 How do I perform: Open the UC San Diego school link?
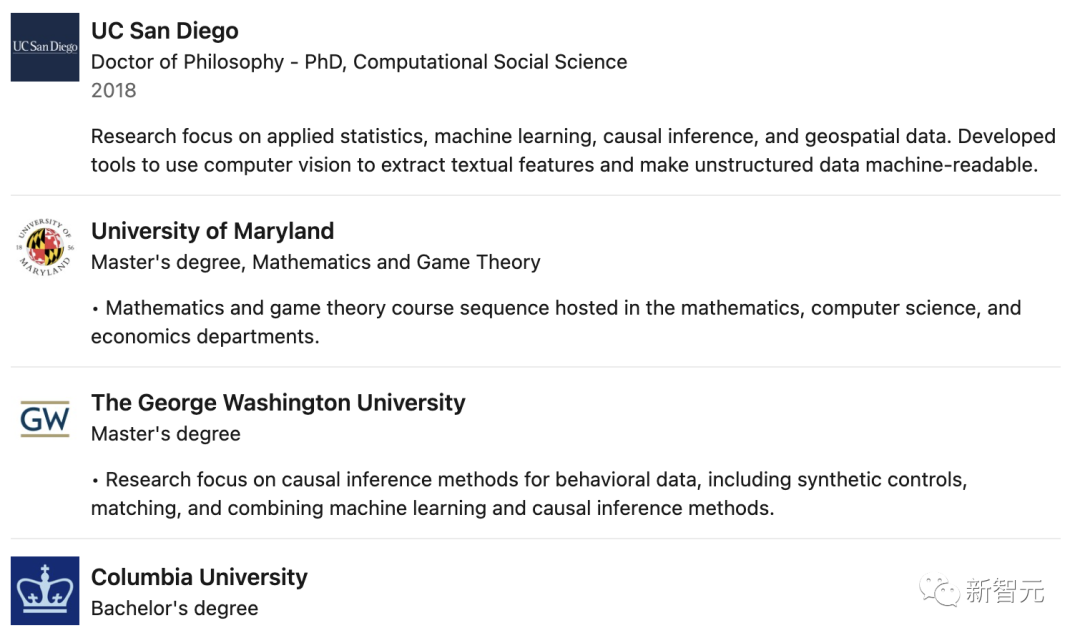164,31
